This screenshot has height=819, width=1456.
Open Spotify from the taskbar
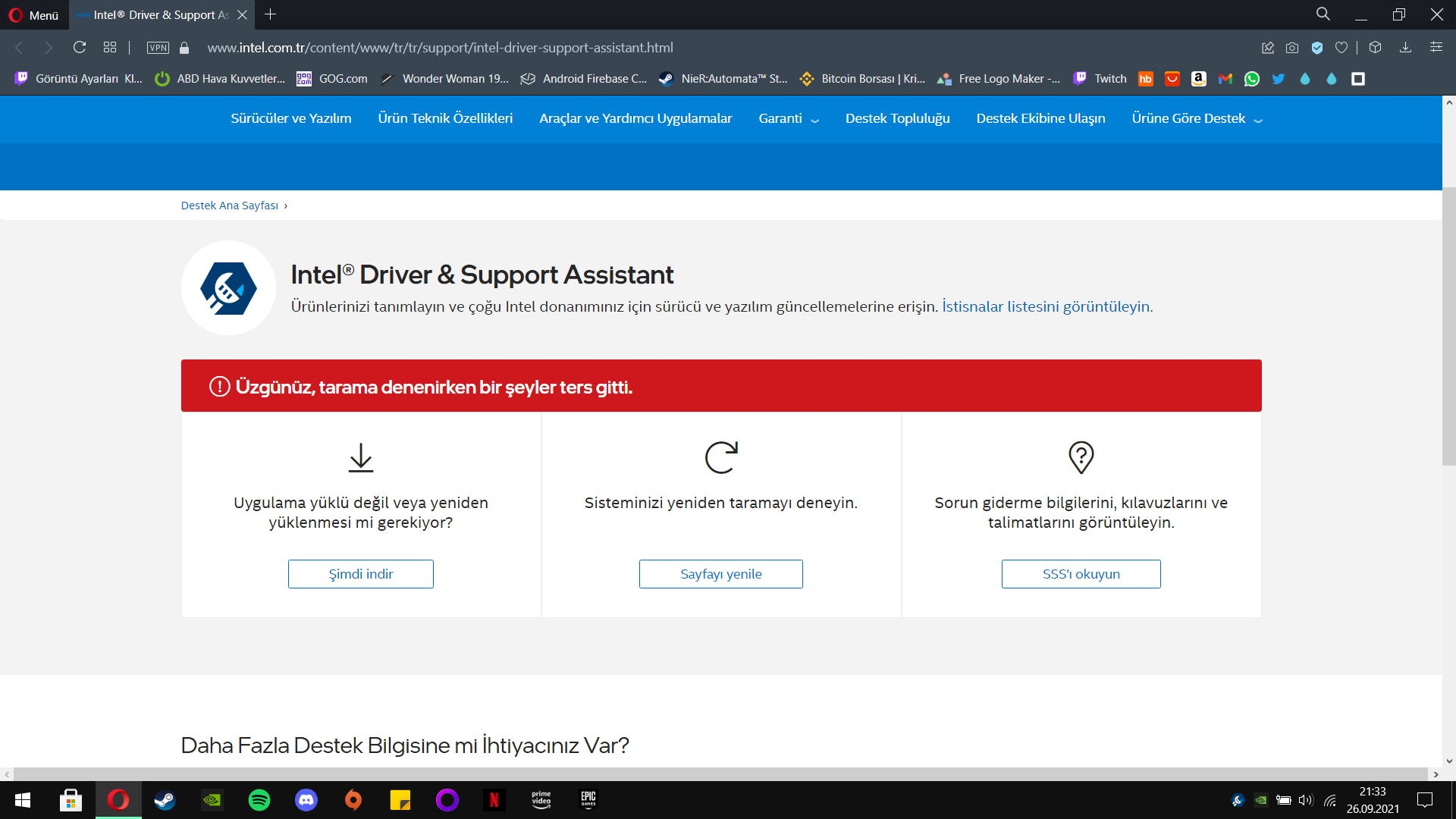[259, 800]
